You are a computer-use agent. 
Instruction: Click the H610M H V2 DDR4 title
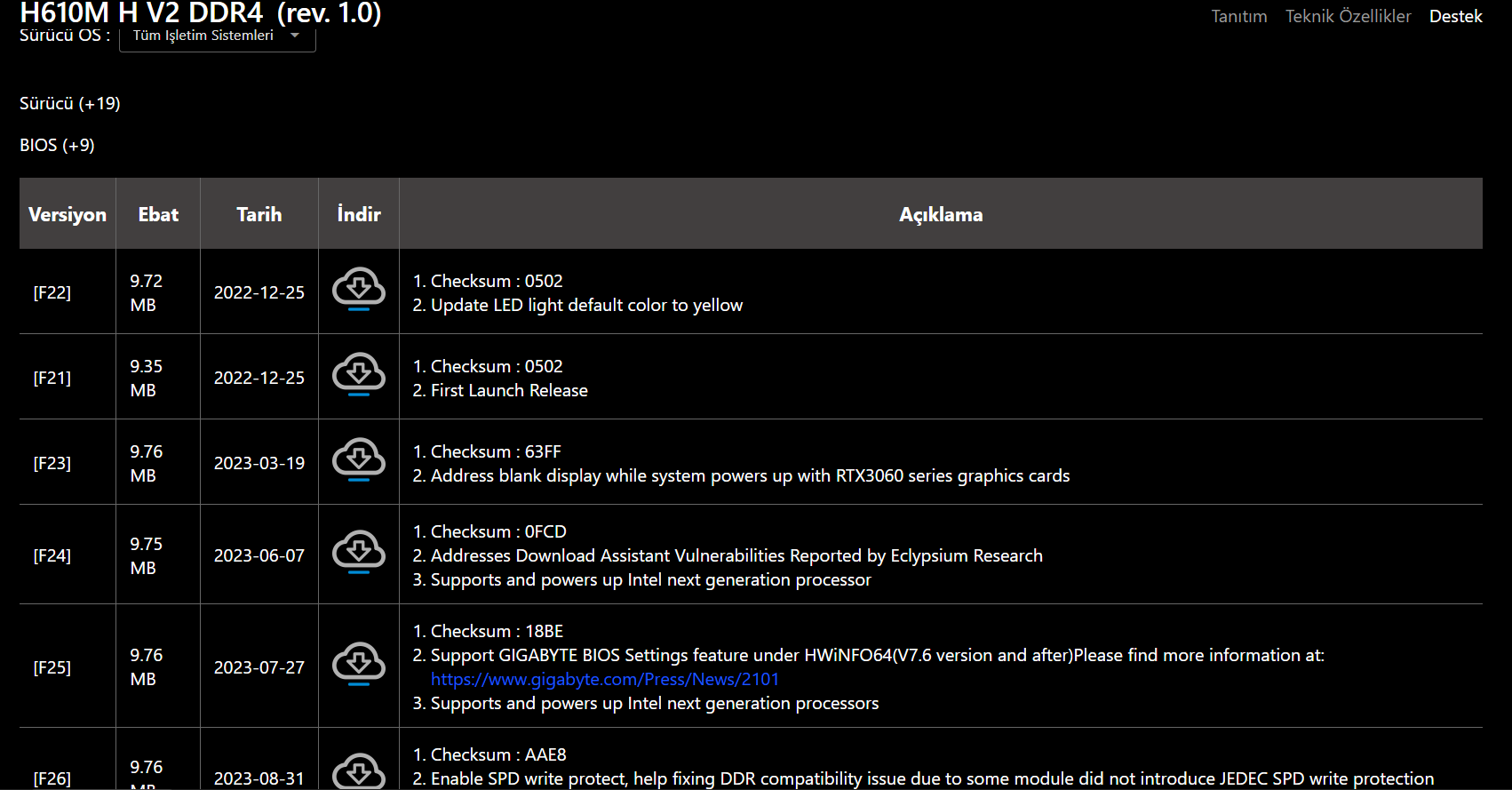click(200, 12)
